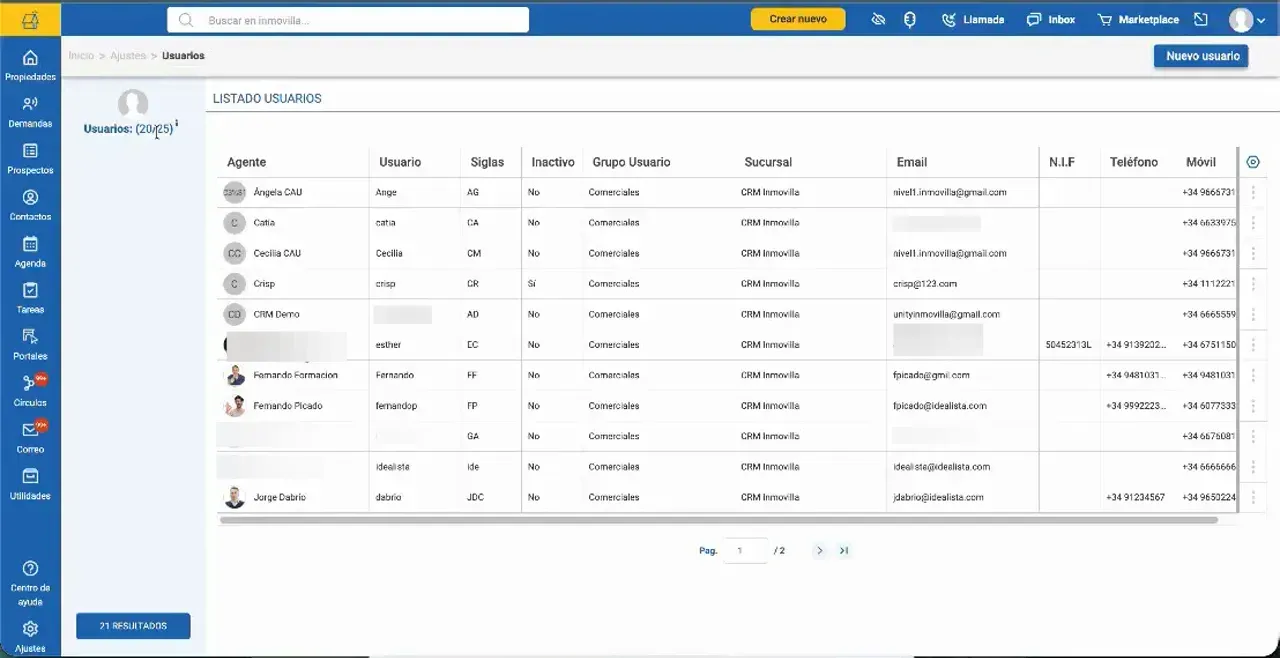
Task: Click the Ajustes breadcrumb link
Action: point(128,56)
